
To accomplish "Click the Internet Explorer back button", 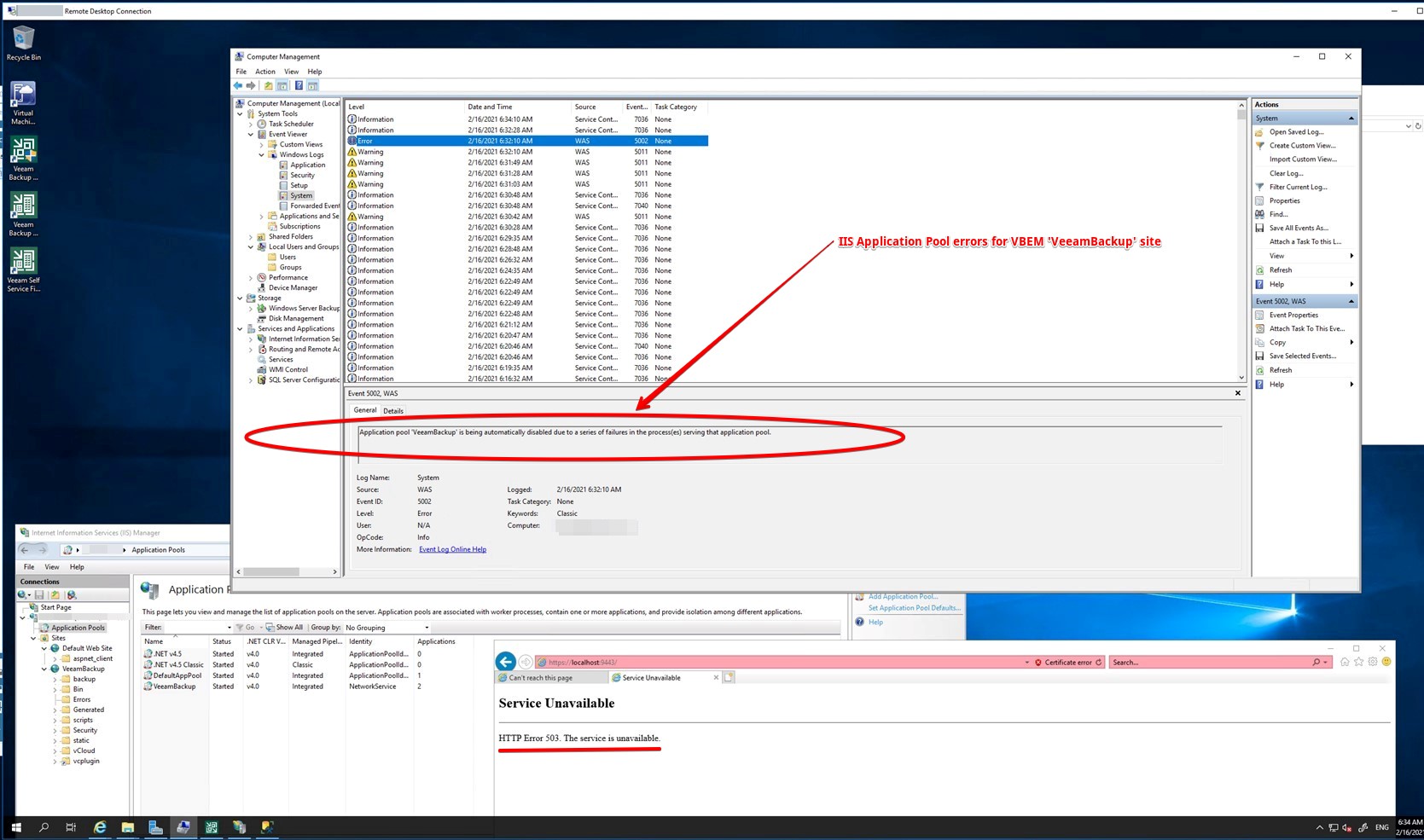I will [x=506, y=662].
